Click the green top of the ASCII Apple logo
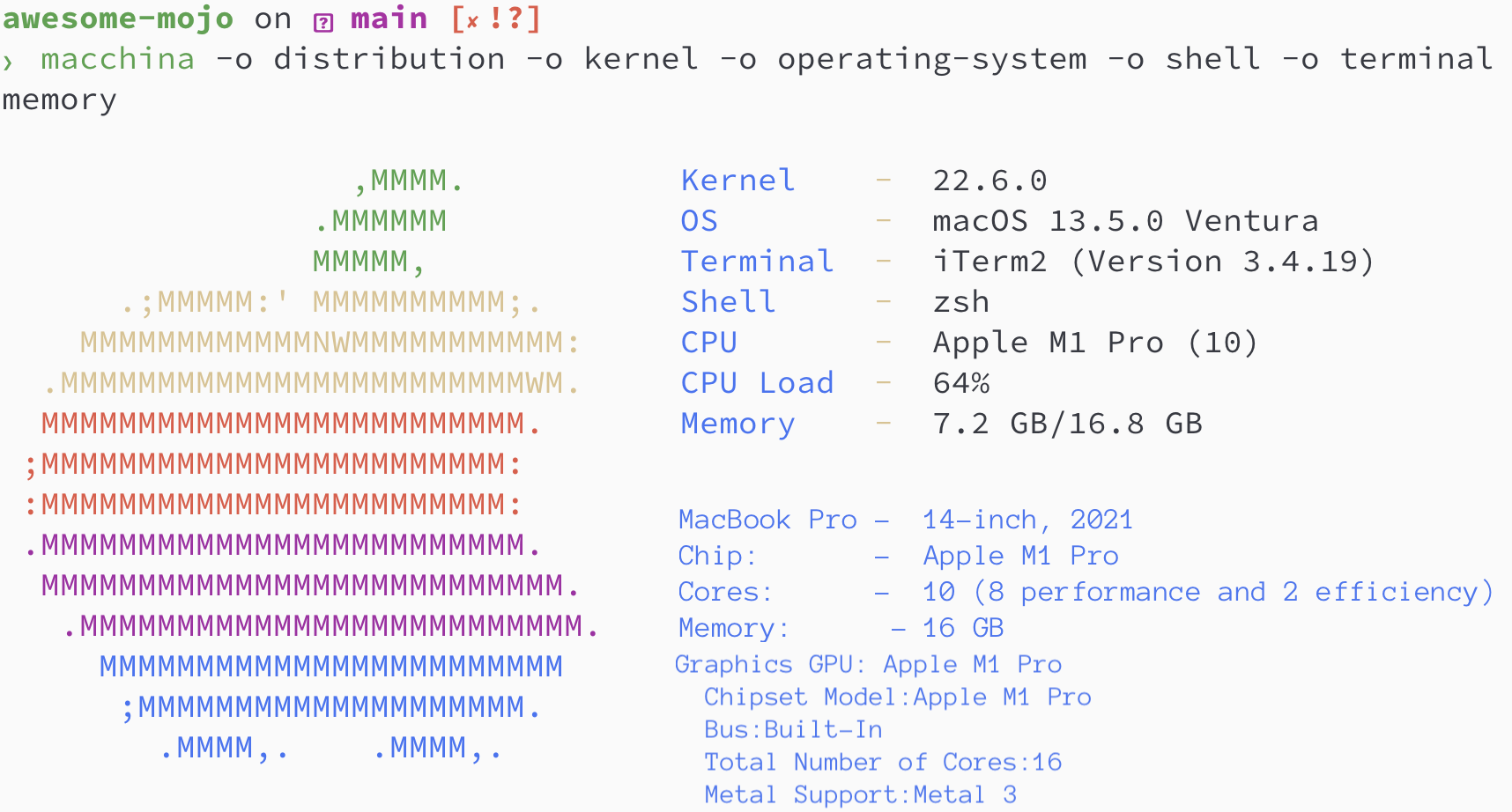The width and height of the screenshot is (1512, 812). [x=388, y=220]
